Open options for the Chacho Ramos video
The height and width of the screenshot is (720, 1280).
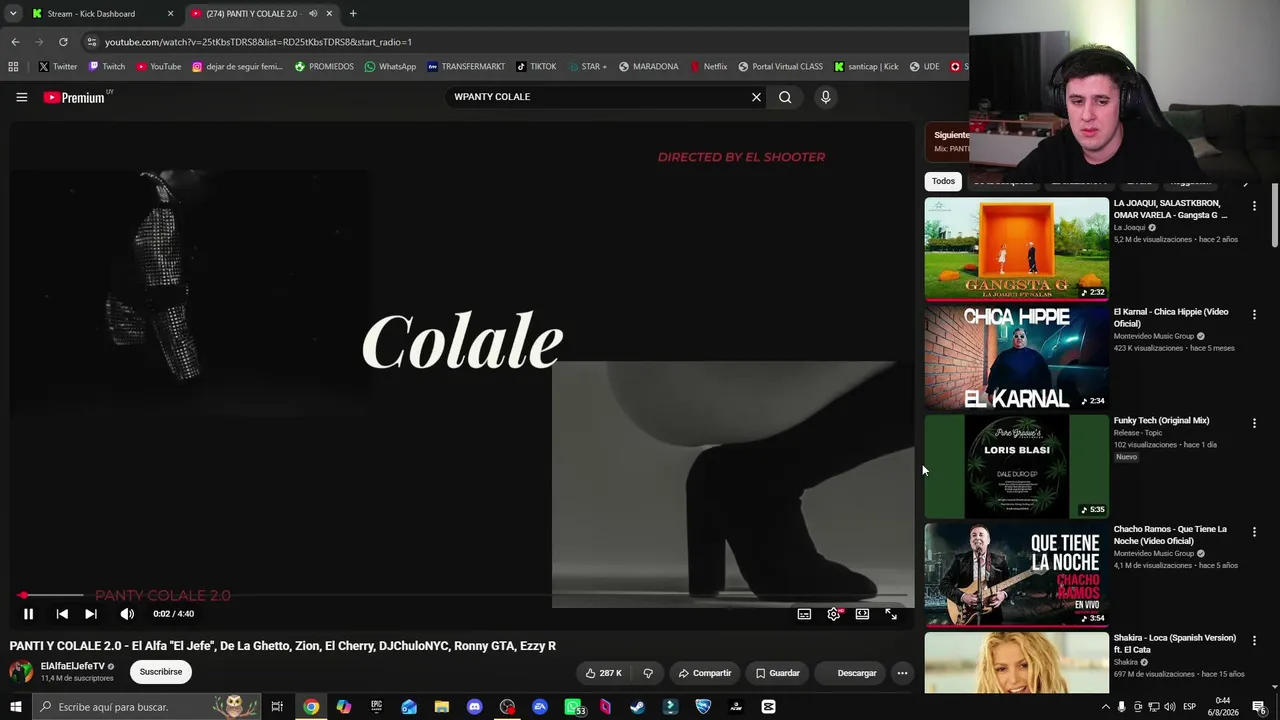click(x=1254, y=532)
